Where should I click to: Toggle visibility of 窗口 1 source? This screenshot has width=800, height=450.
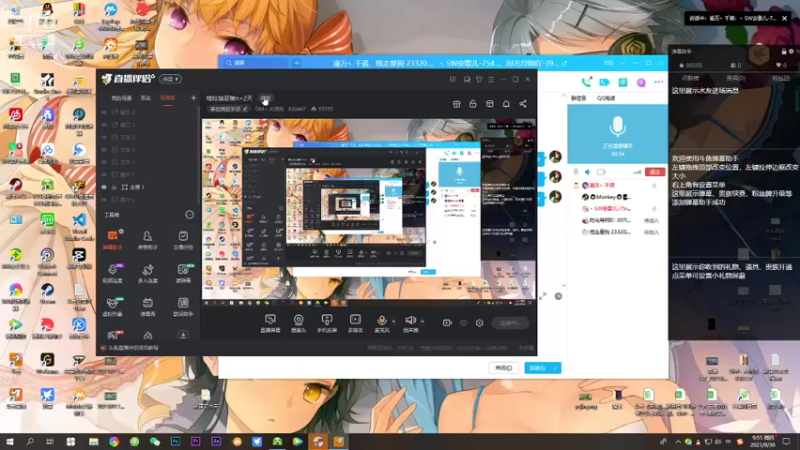tap(104, 124)
